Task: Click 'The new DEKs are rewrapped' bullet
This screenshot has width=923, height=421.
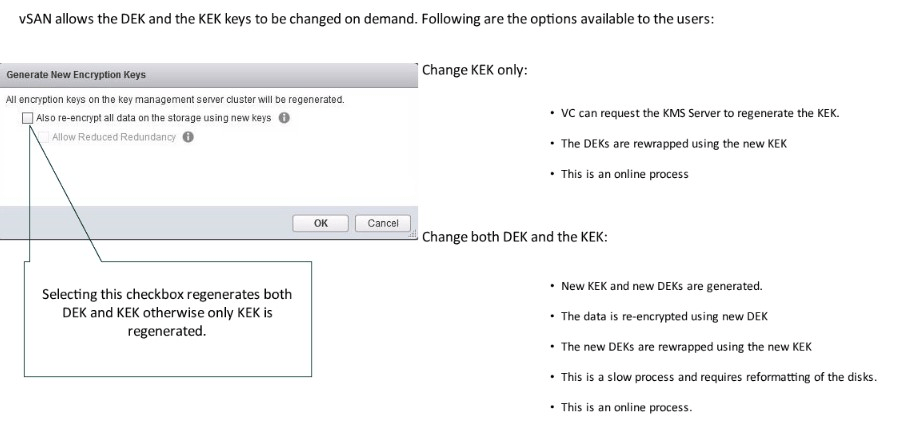Action: click(x=686, y=347)
